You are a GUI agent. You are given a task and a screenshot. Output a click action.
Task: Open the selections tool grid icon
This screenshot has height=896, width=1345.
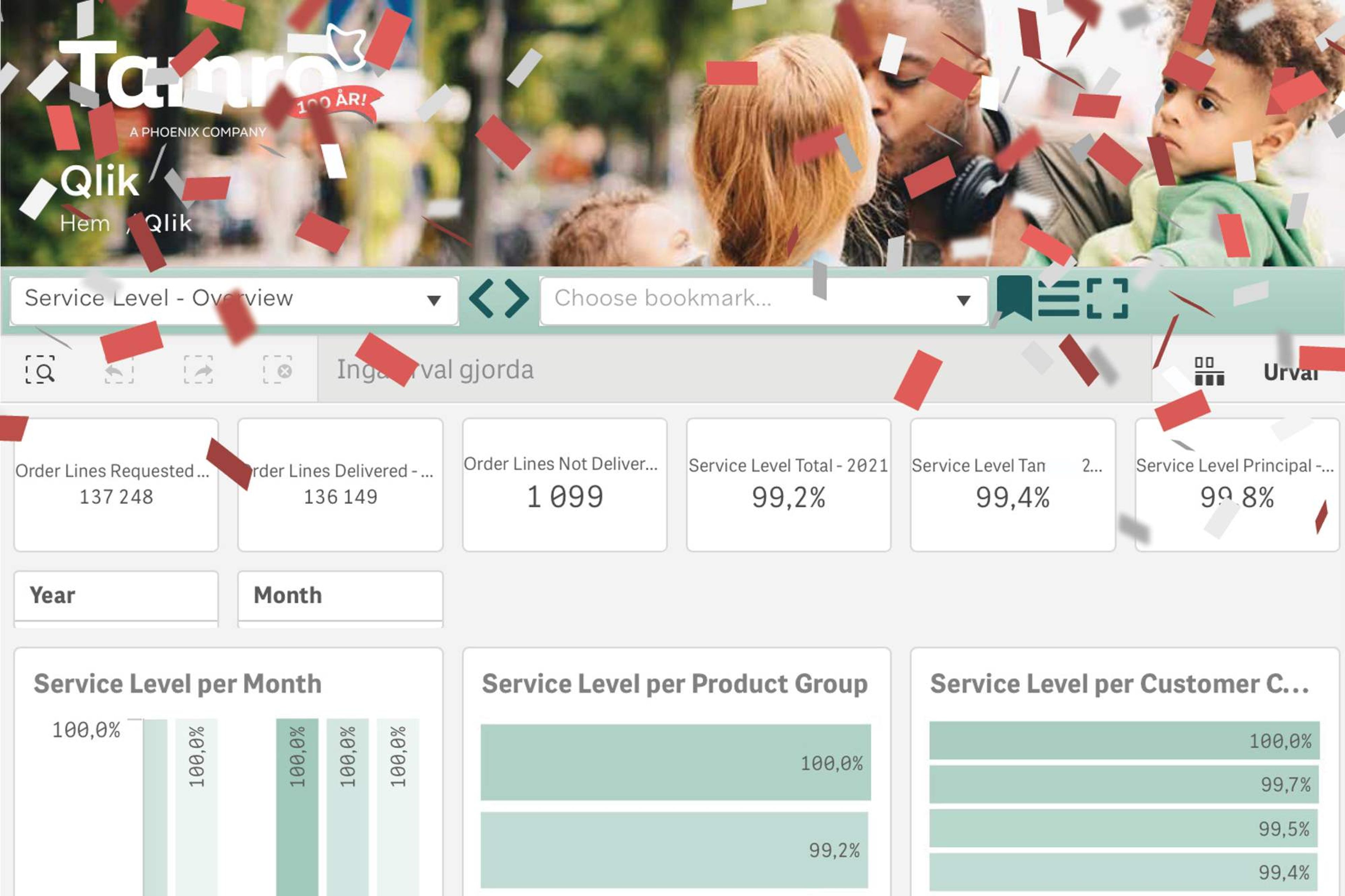click(1209, 371)
